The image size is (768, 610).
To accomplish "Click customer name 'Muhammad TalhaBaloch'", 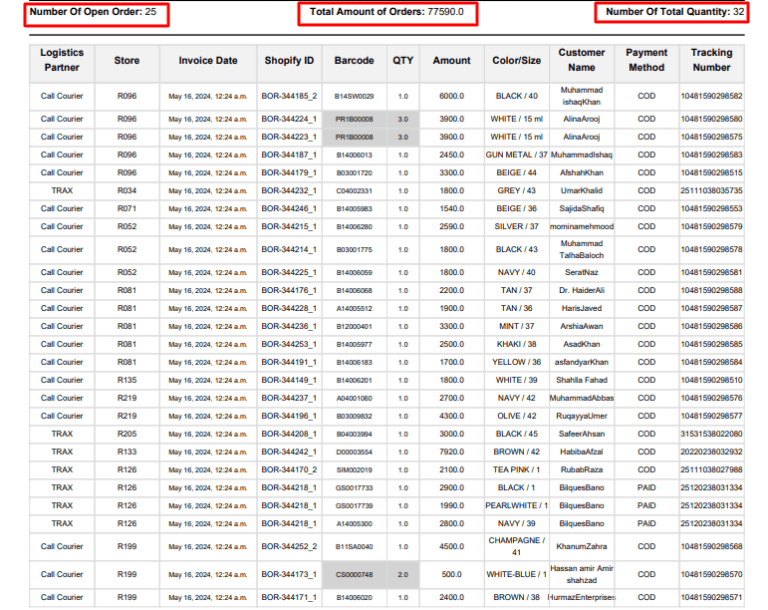I will click(581, 249).
